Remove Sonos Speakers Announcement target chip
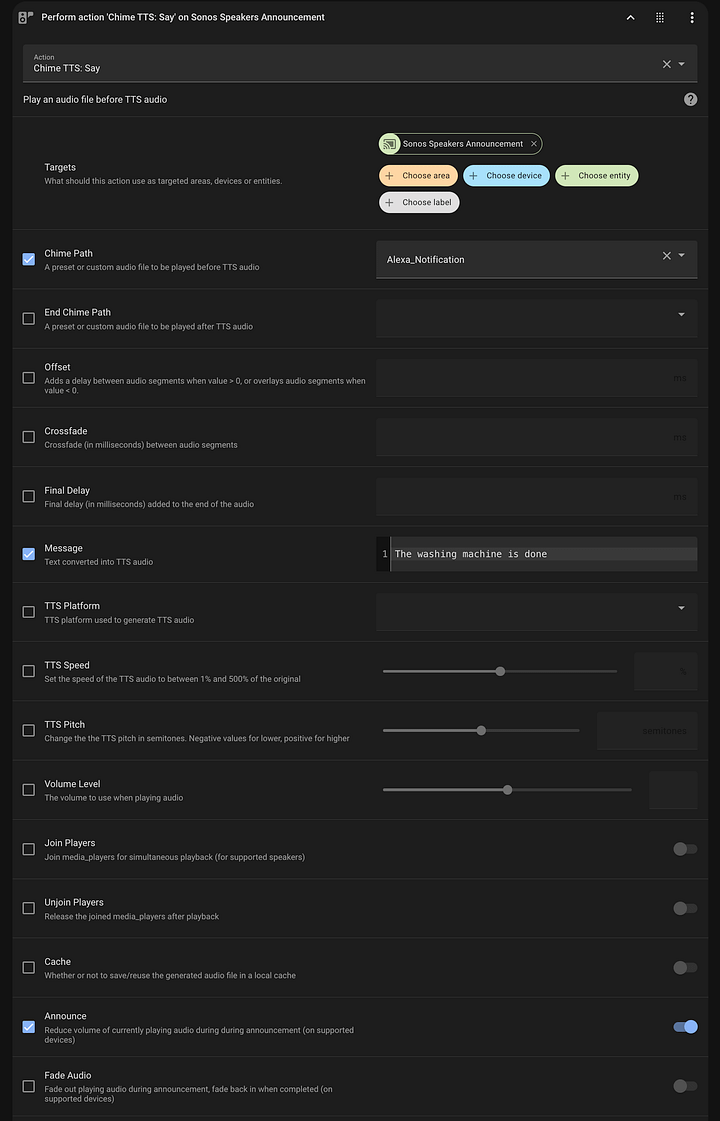This screenshot has width=720, height=1121. 533,144
